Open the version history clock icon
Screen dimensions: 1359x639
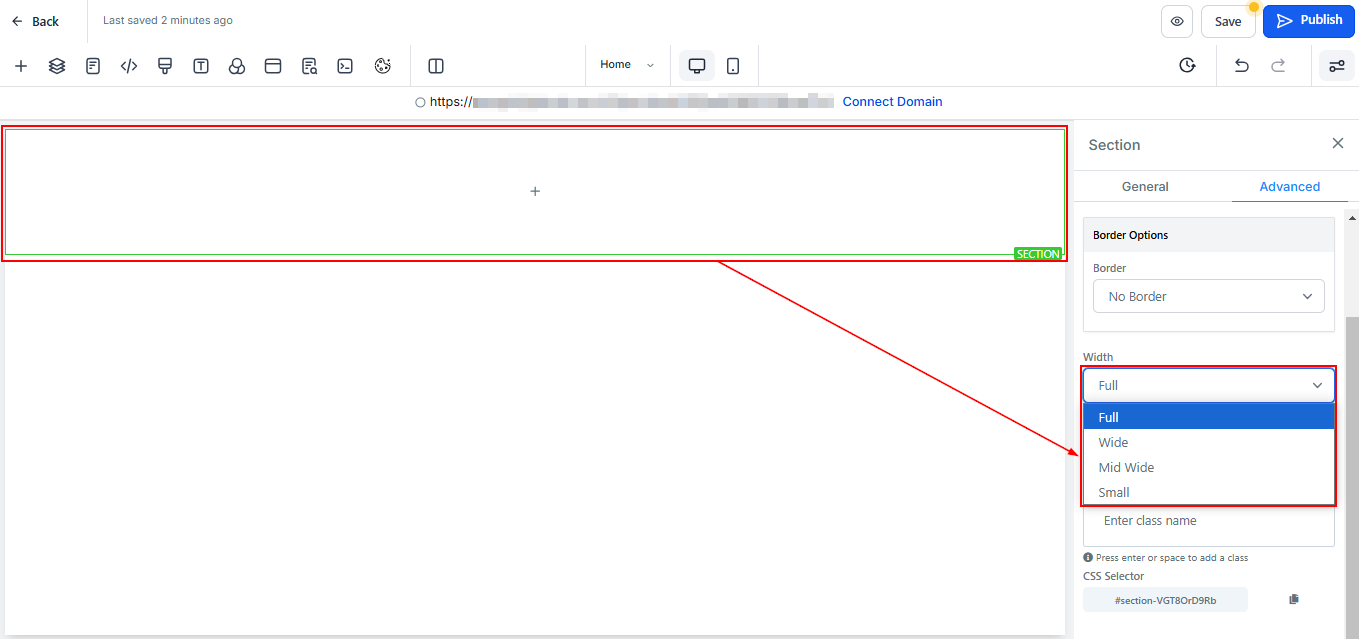[x=1187, y=66]
